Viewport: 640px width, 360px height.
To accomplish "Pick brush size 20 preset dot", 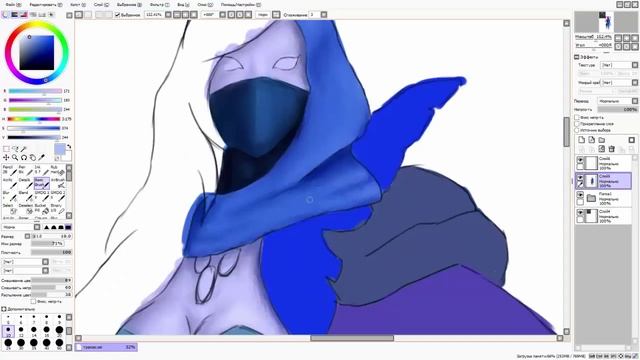I will tap(59, 330).
